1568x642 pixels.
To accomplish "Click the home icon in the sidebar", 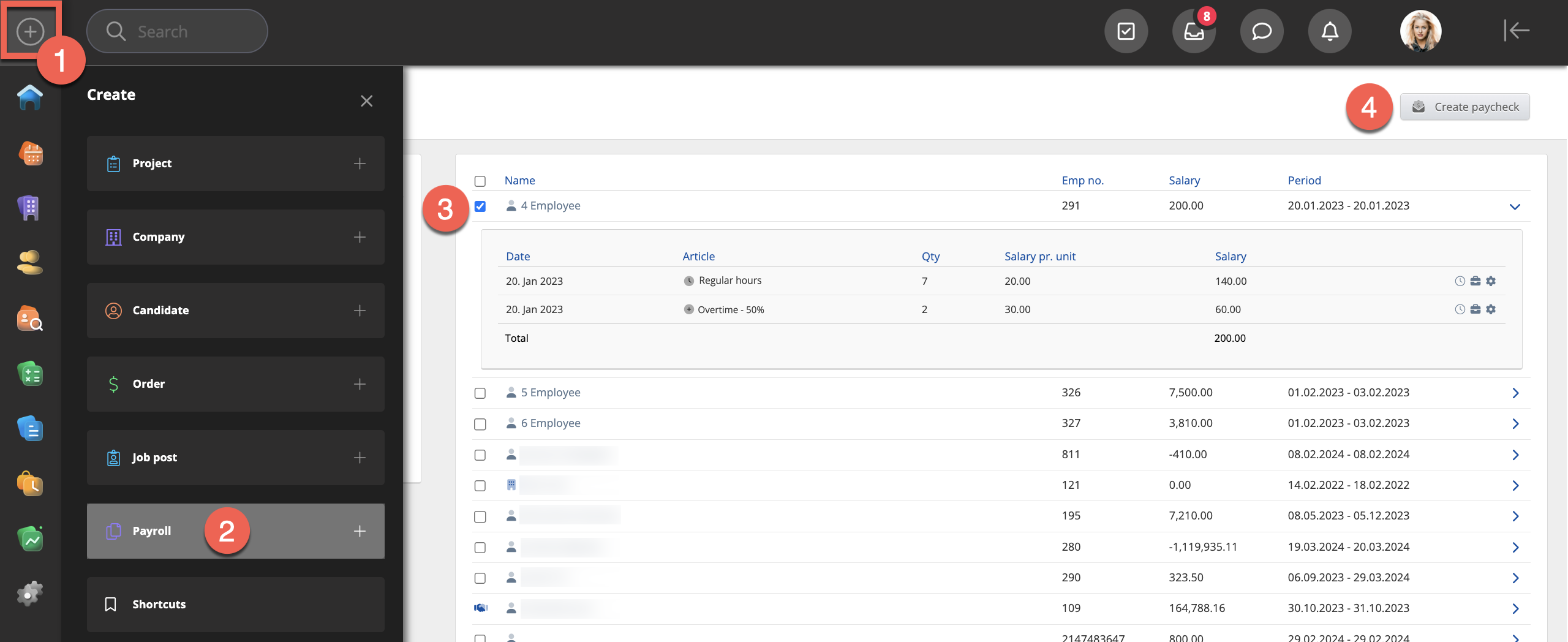I will (29, 98).
